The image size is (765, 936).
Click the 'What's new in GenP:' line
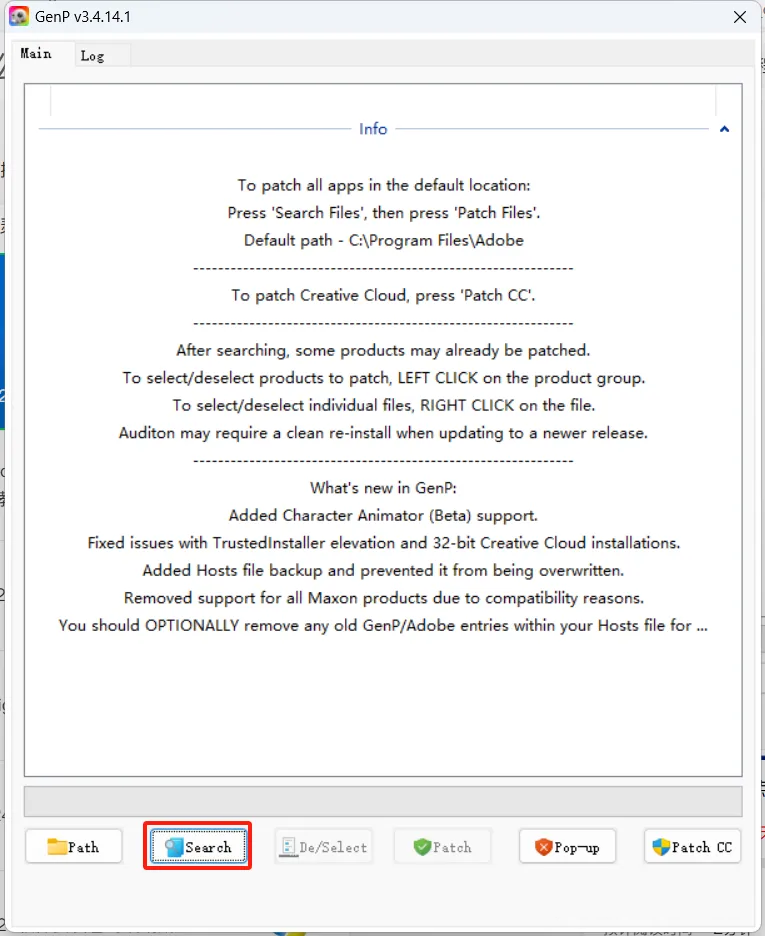384,488
